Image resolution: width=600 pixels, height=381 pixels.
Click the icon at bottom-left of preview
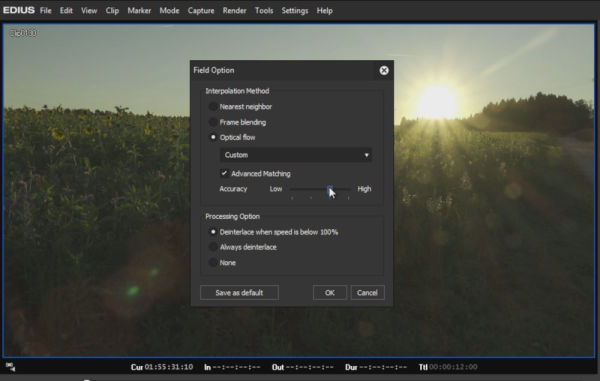[10, 367]
